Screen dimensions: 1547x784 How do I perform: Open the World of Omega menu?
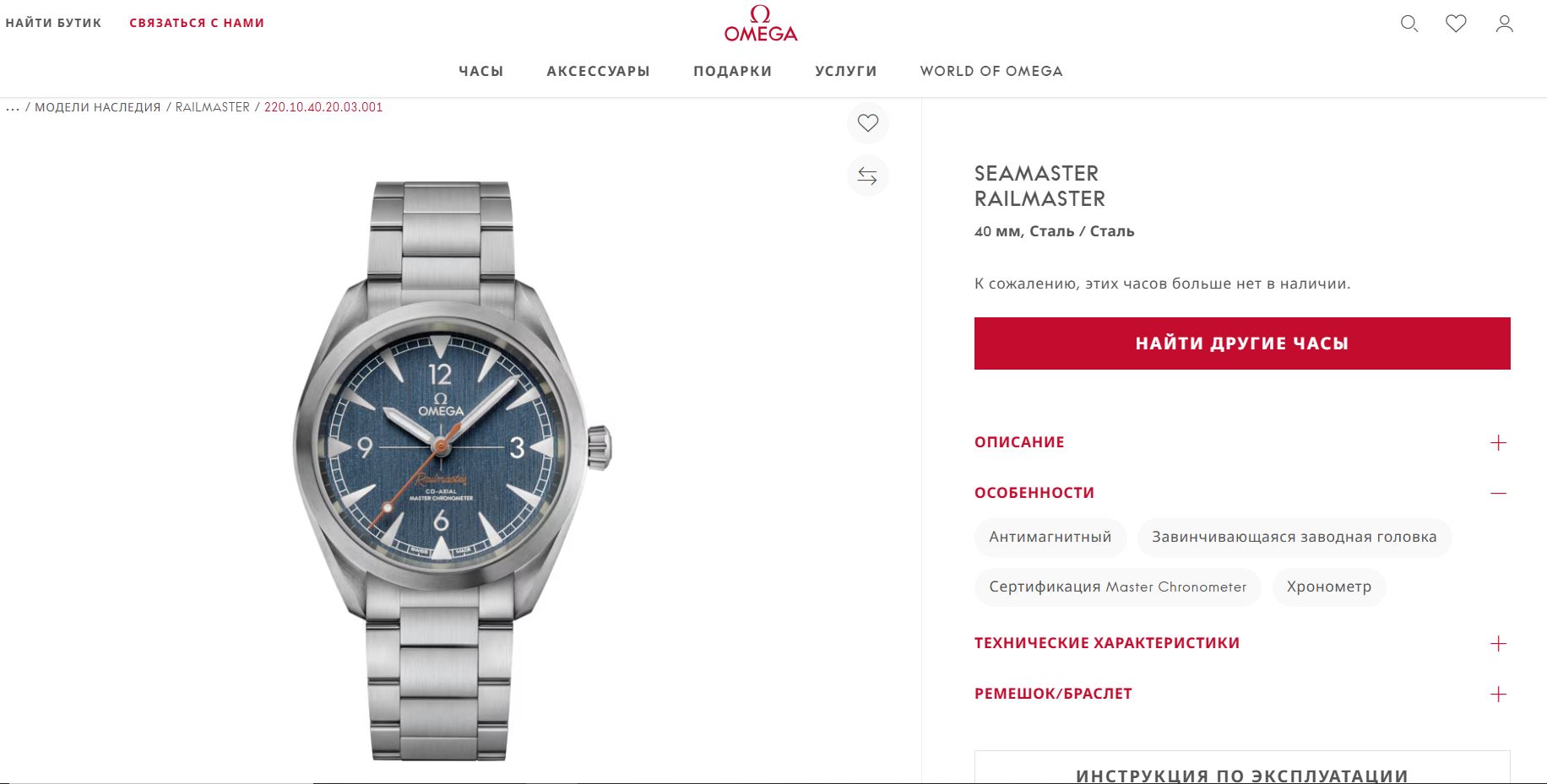[991, 71]
